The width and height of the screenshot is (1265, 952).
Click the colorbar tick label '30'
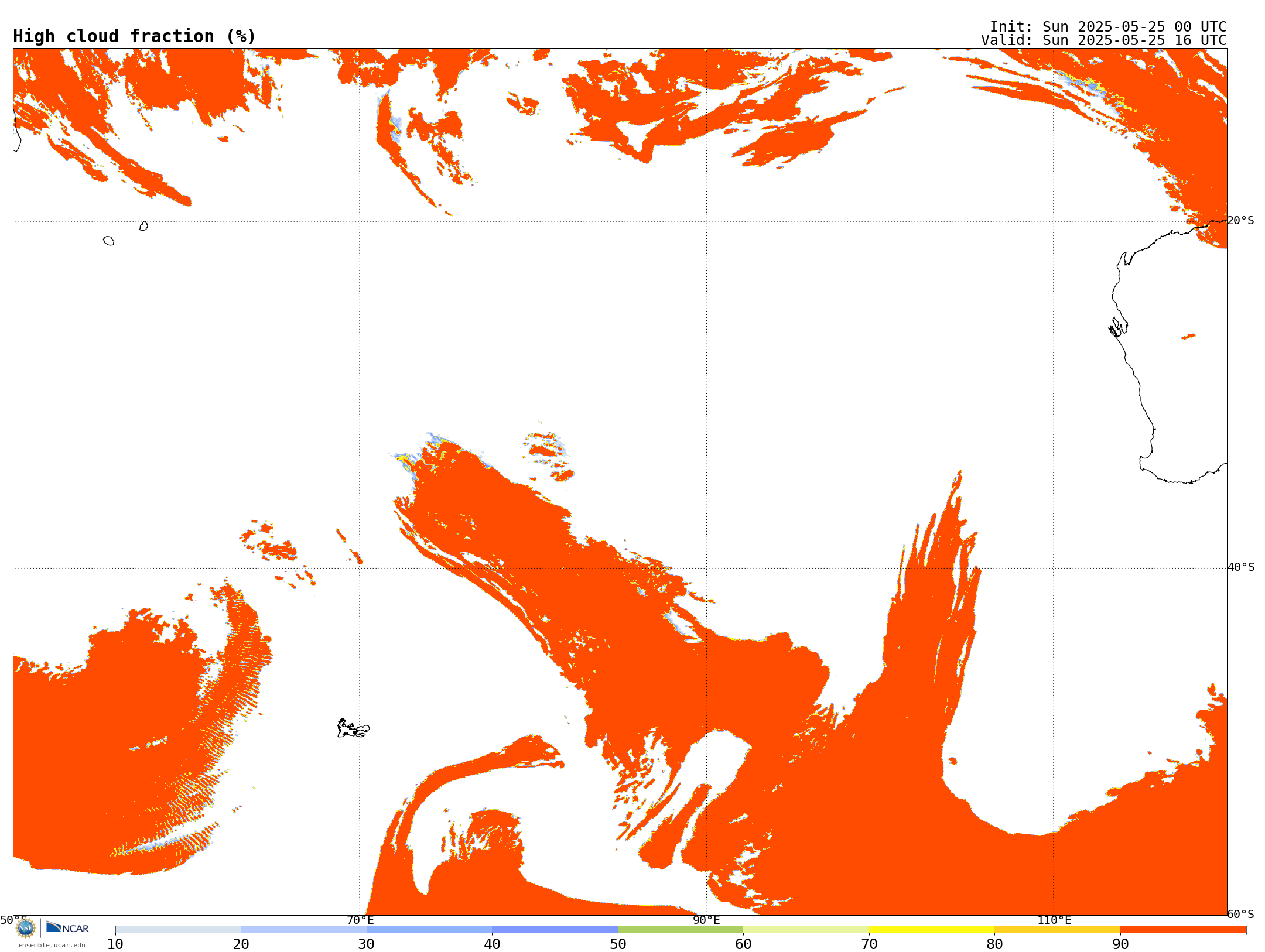[x=367, y=944]
